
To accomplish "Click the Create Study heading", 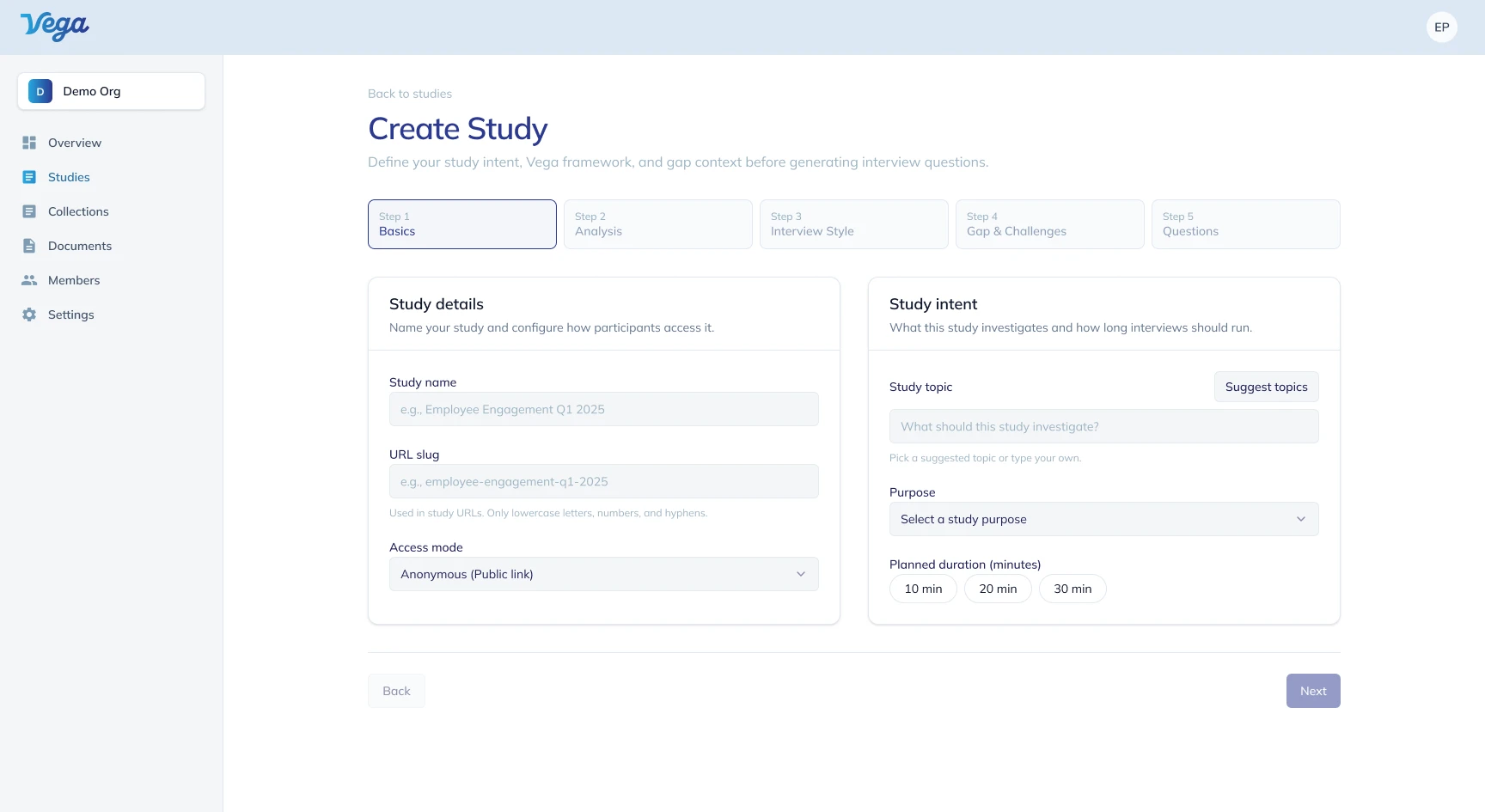I will point(458,129).
